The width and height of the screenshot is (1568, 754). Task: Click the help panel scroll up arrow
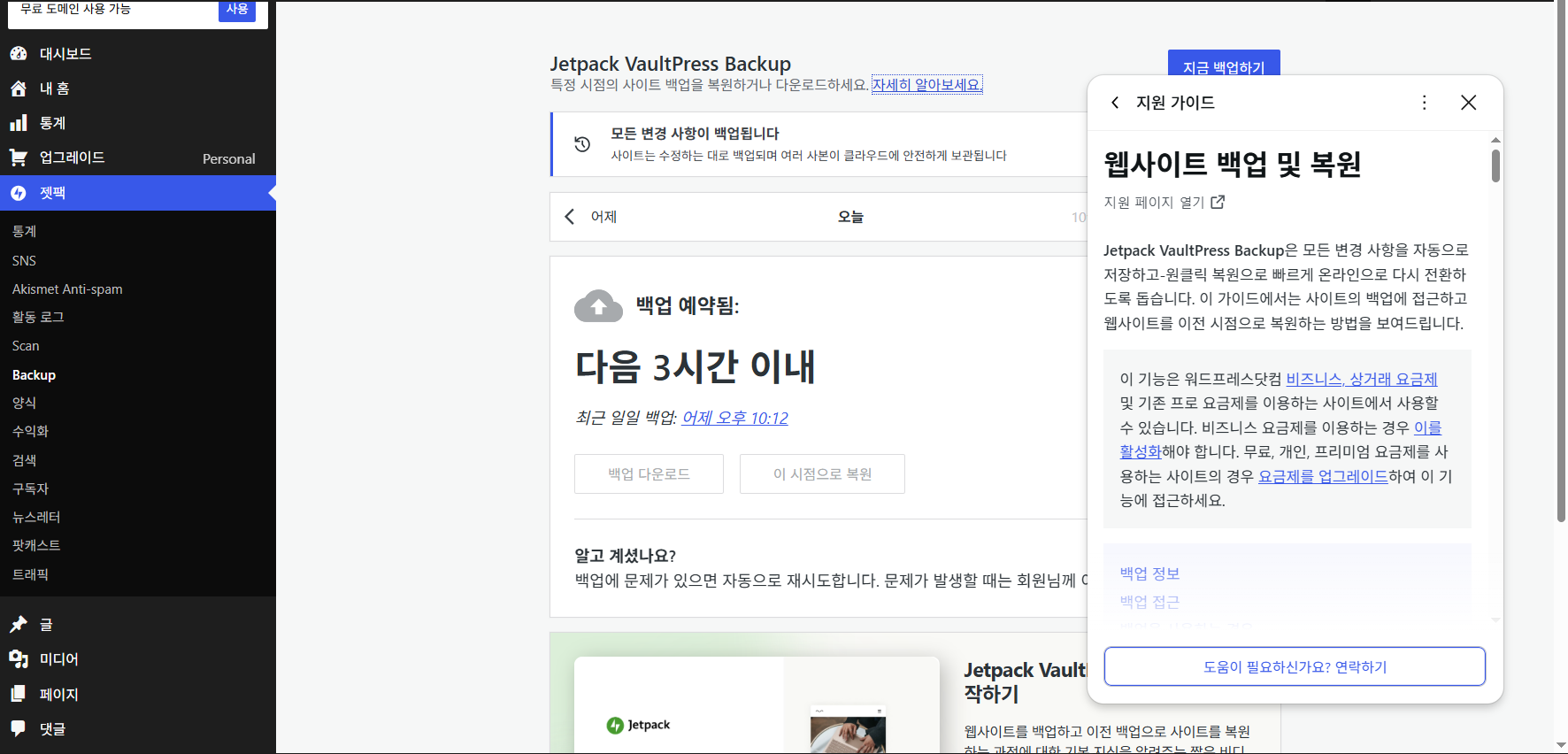[1495, 140]
